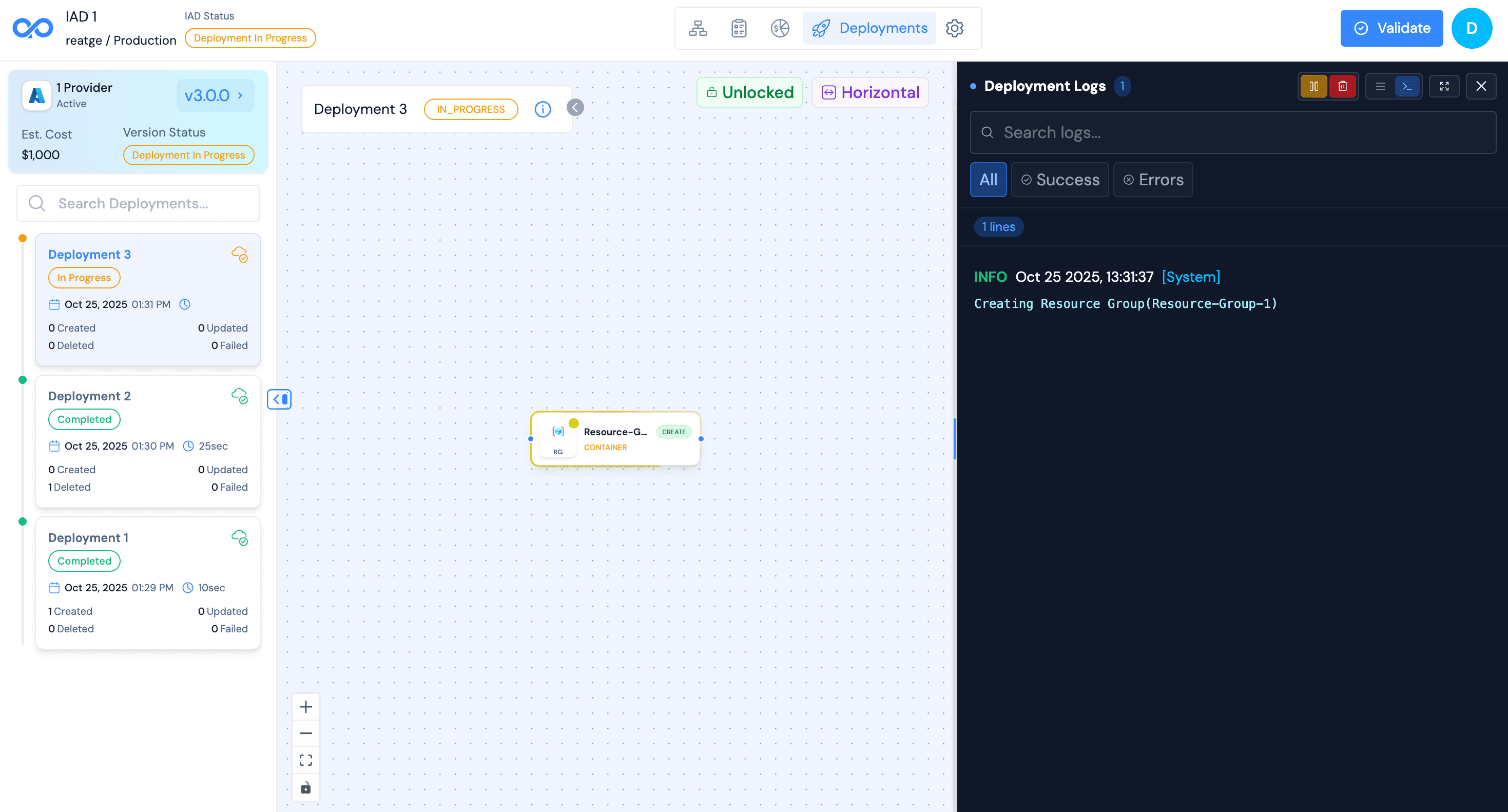Toggle the Unlocked state on the canvas

750,92
